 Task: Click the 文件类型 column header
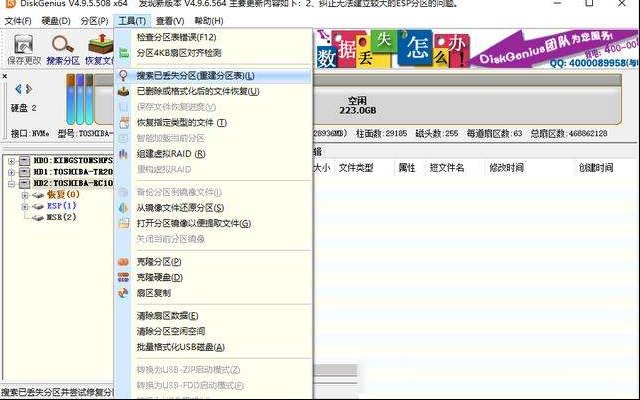pos(356,168)
